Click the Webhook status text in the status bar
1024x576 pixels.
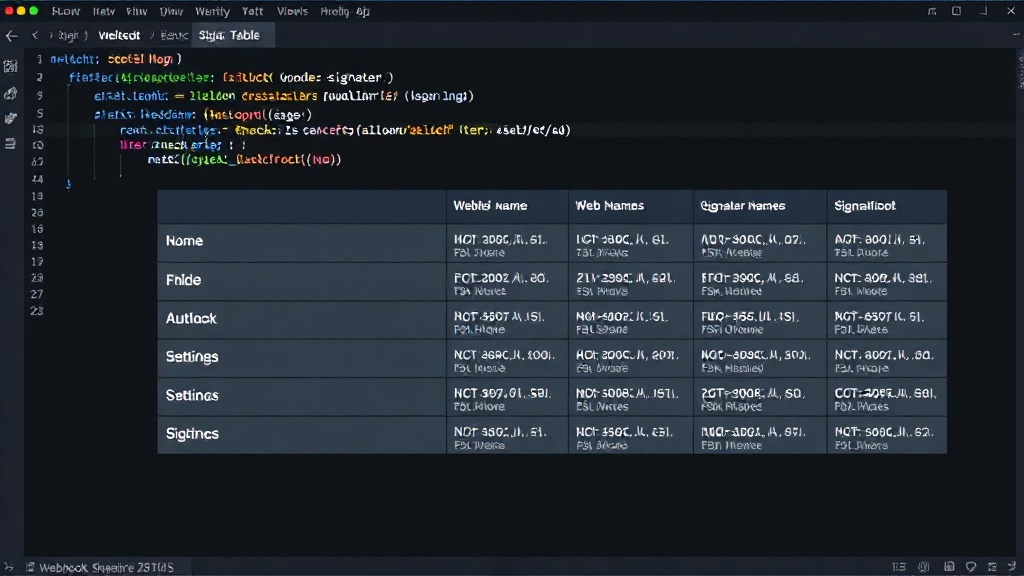106,568
